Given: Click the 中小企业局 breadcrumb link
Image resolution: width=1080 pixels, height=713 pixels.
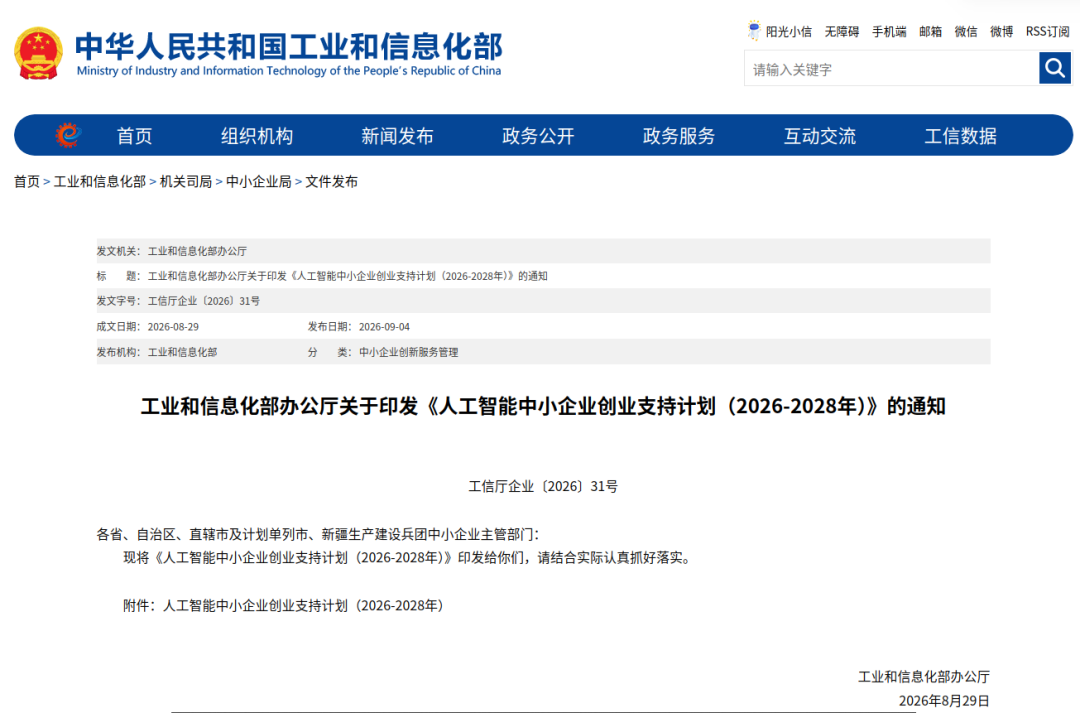Looking at the screenshot, I should 259,182.
